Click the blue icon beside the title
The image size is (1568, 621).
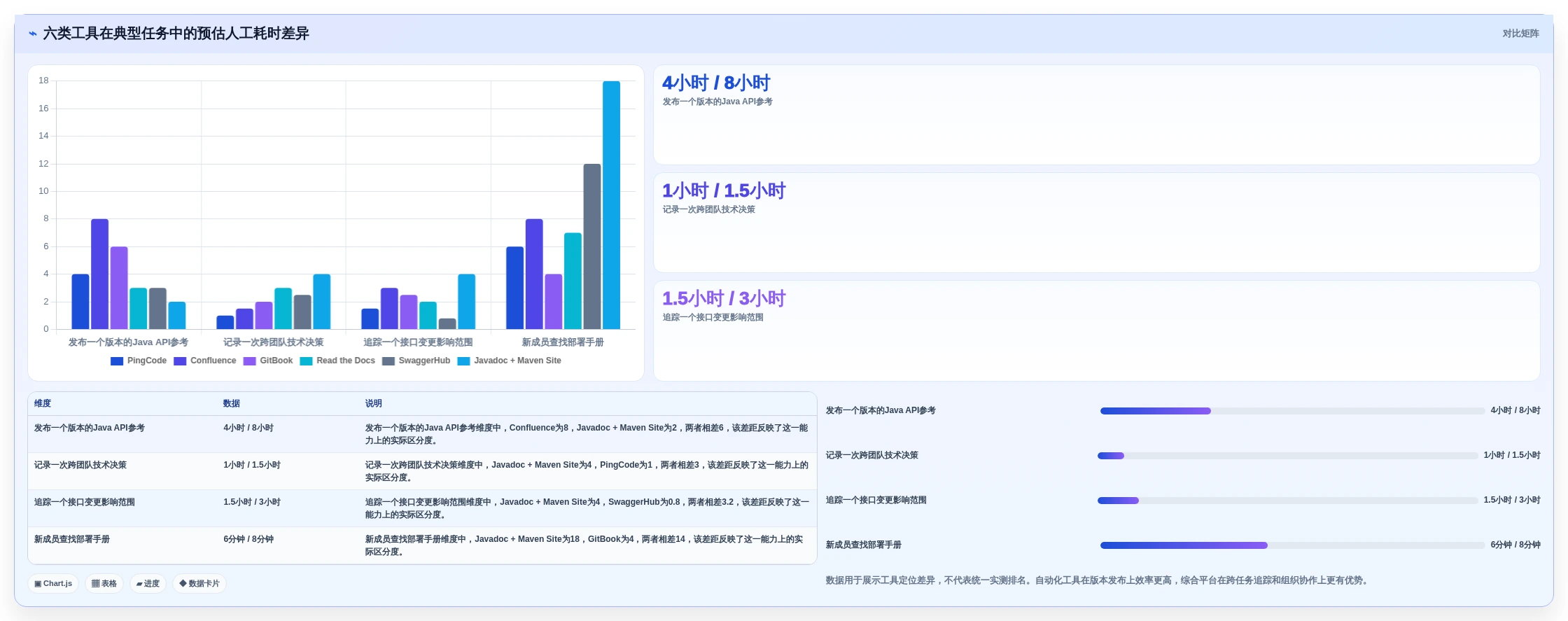(x=33, y=34)
